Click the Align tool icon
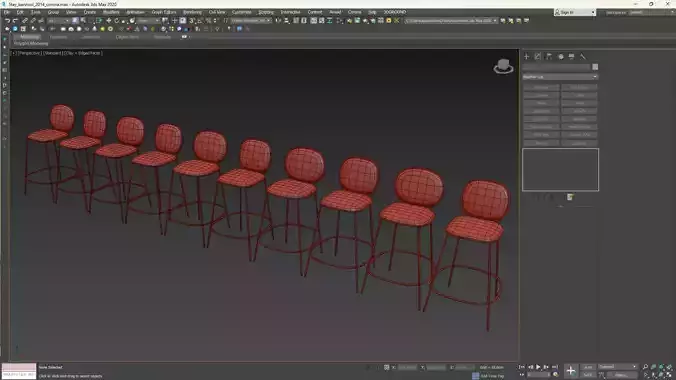This screenshot has width=676, height=380. pos(286,21)
